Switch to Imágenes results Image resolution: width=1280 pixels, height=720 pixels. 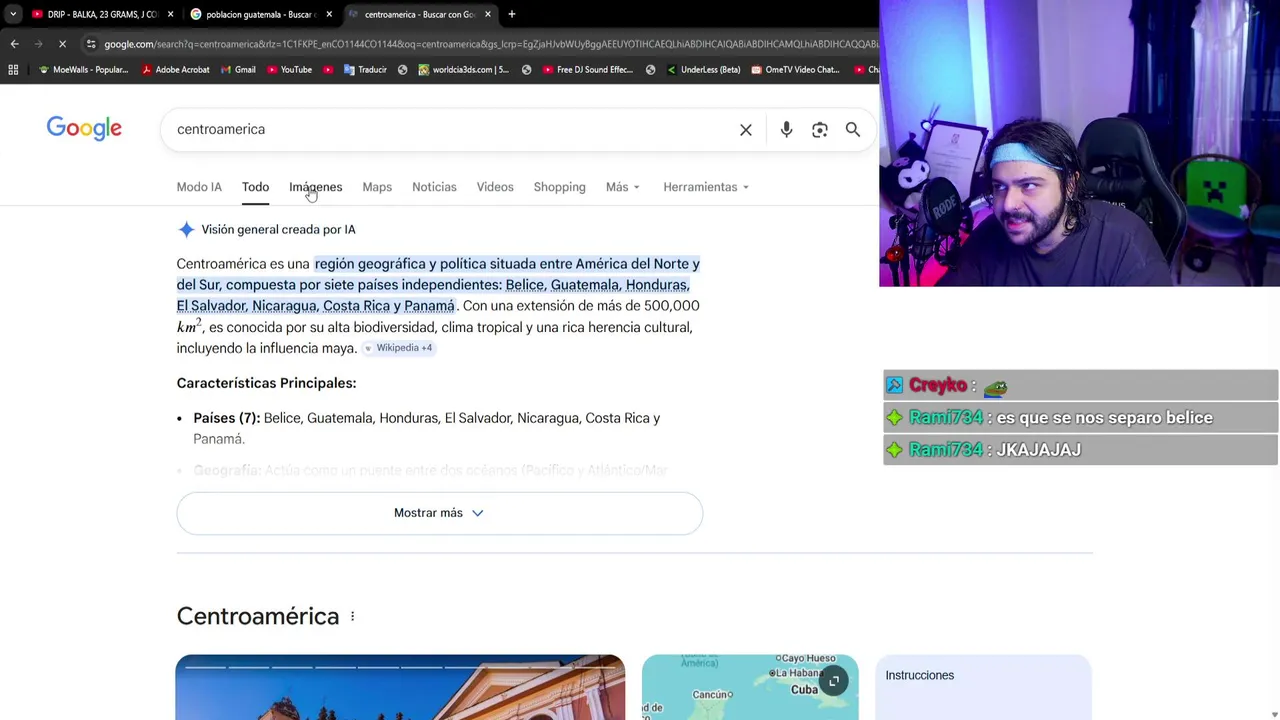coord(315,187)
